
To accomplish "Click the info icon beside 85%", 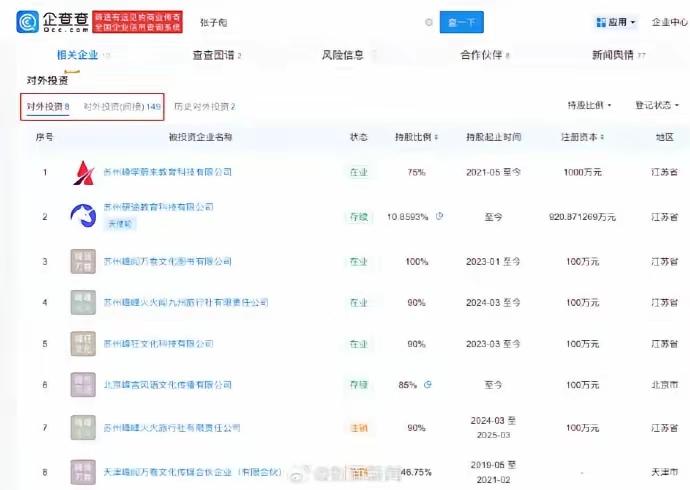I will point(428,384).
